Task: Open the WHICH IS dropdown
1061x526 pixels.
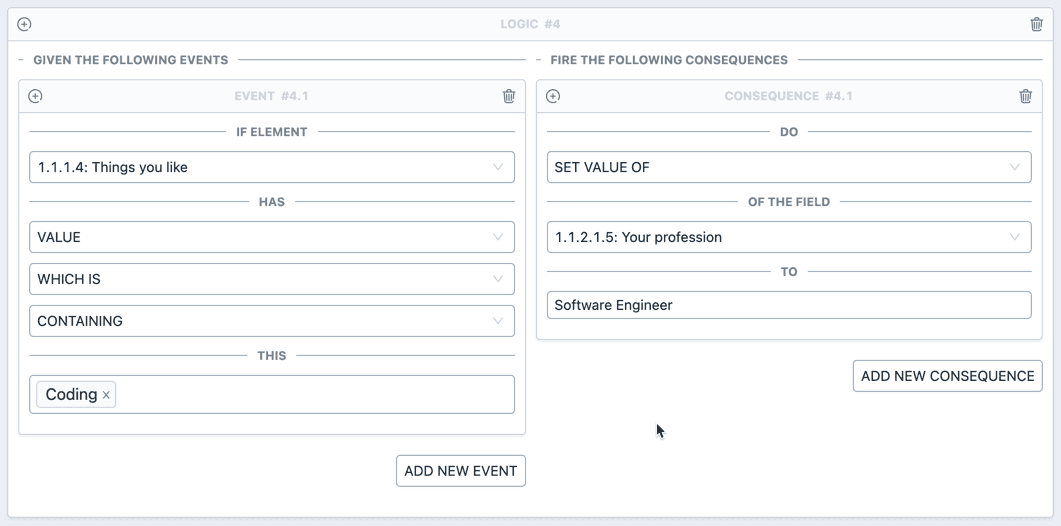Action: click(x=271, y=279)
